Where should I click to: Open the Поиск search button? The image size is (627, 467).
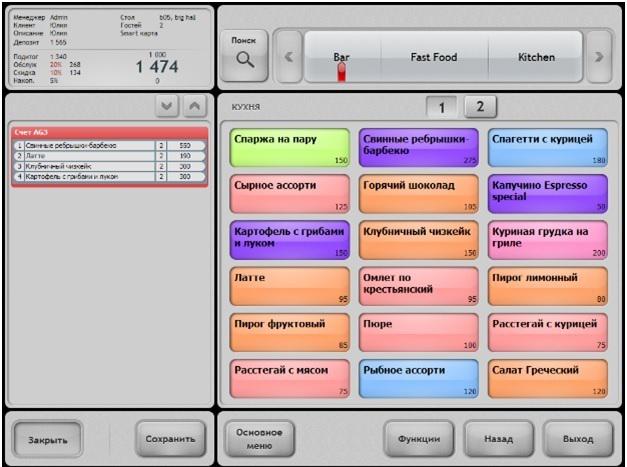(244, 56)
